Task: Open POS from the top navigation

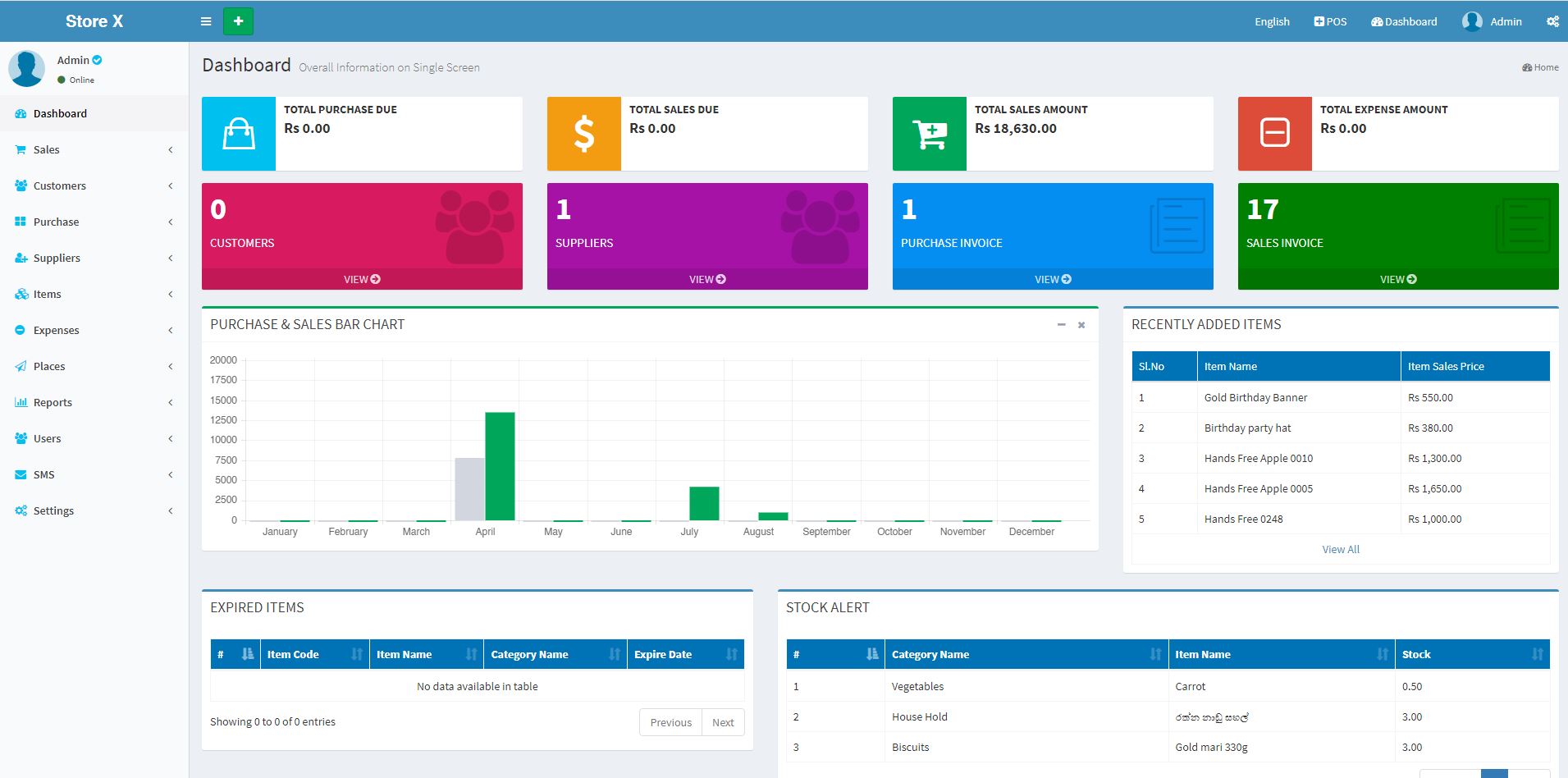Action: (1330, 21)
